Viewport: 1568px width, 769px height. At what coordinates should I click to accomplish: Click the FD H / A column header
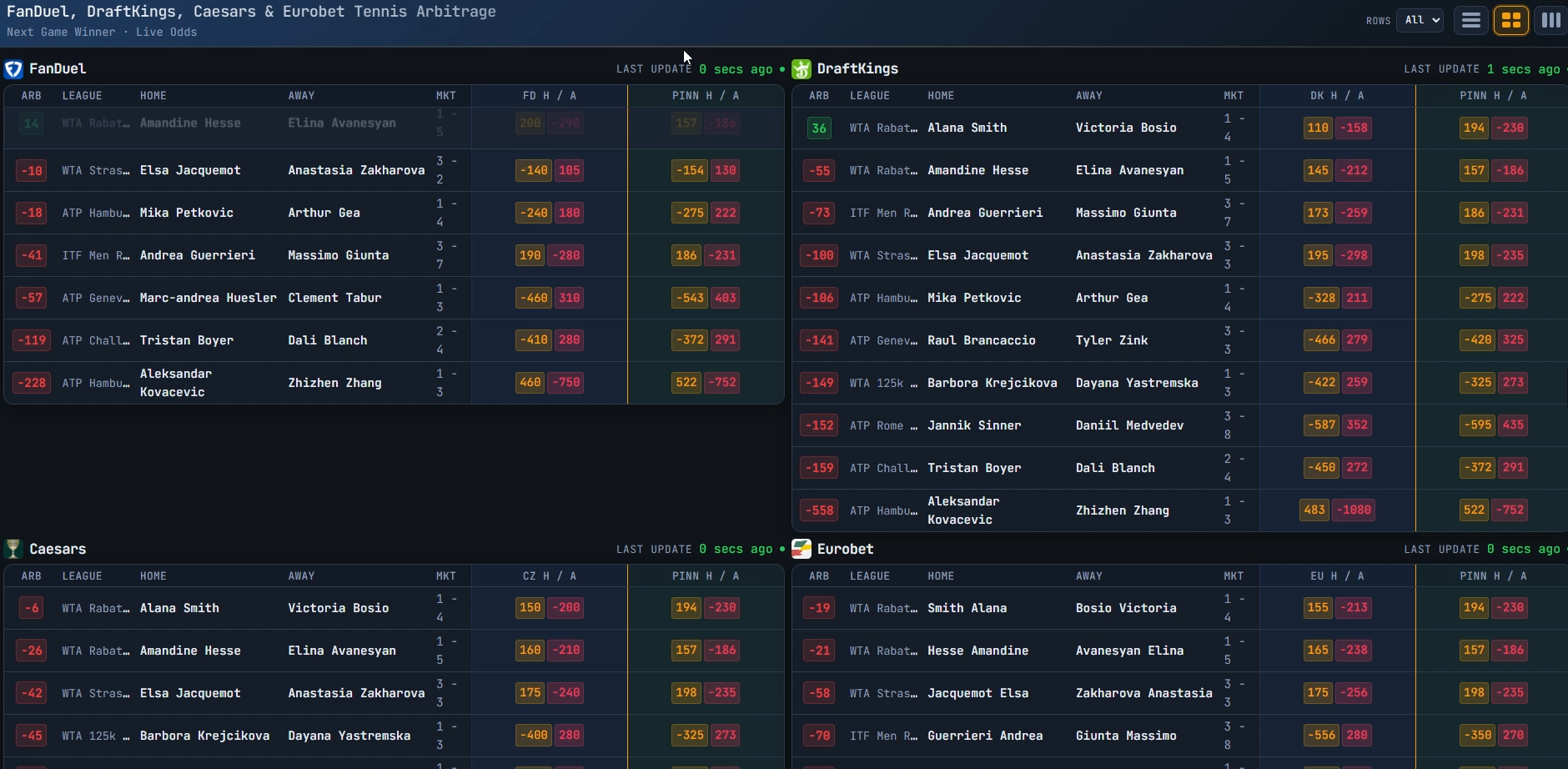(x=550, y=96)
